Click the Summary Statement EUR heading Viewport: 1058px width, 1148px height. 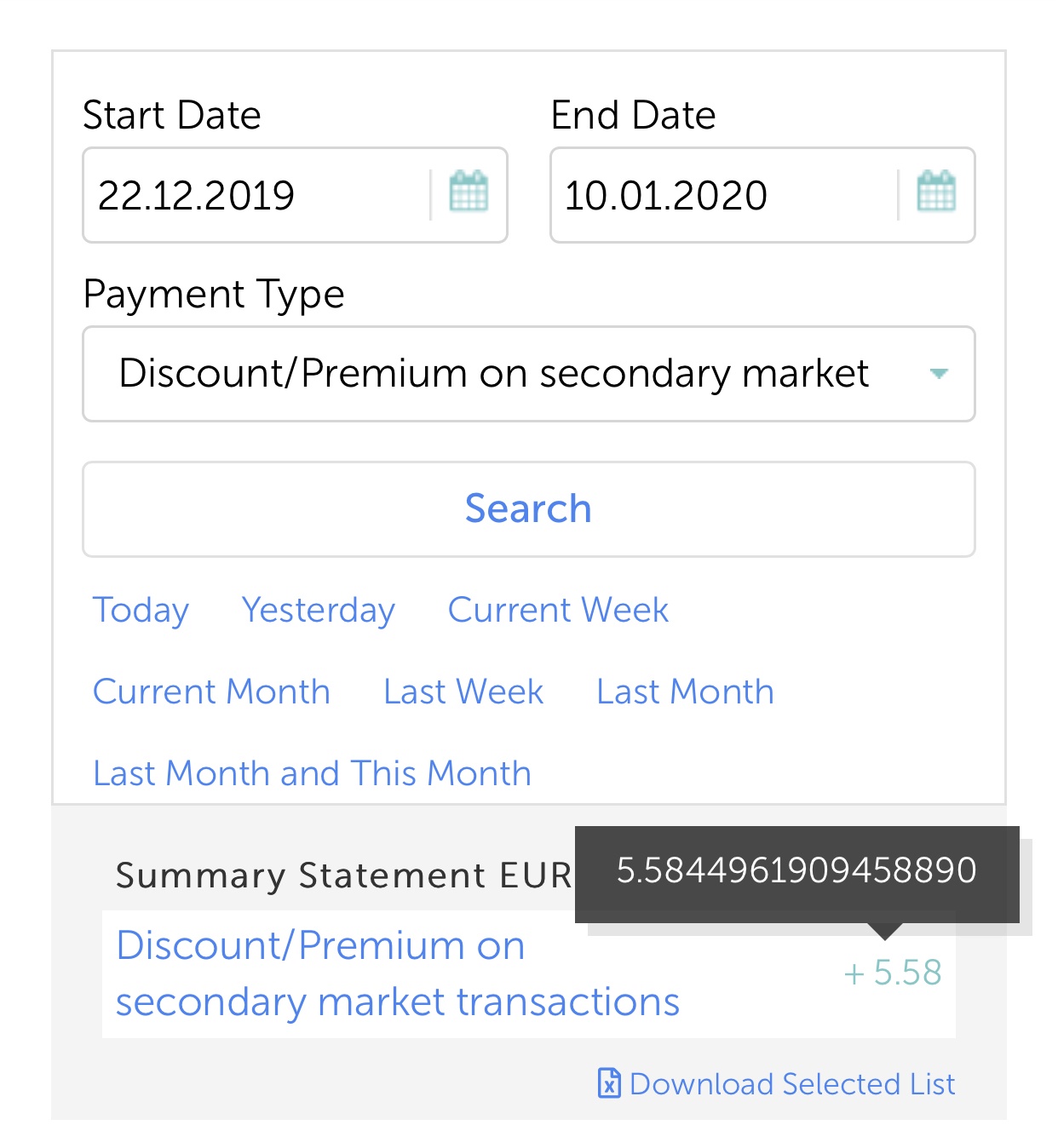[344, 875]
